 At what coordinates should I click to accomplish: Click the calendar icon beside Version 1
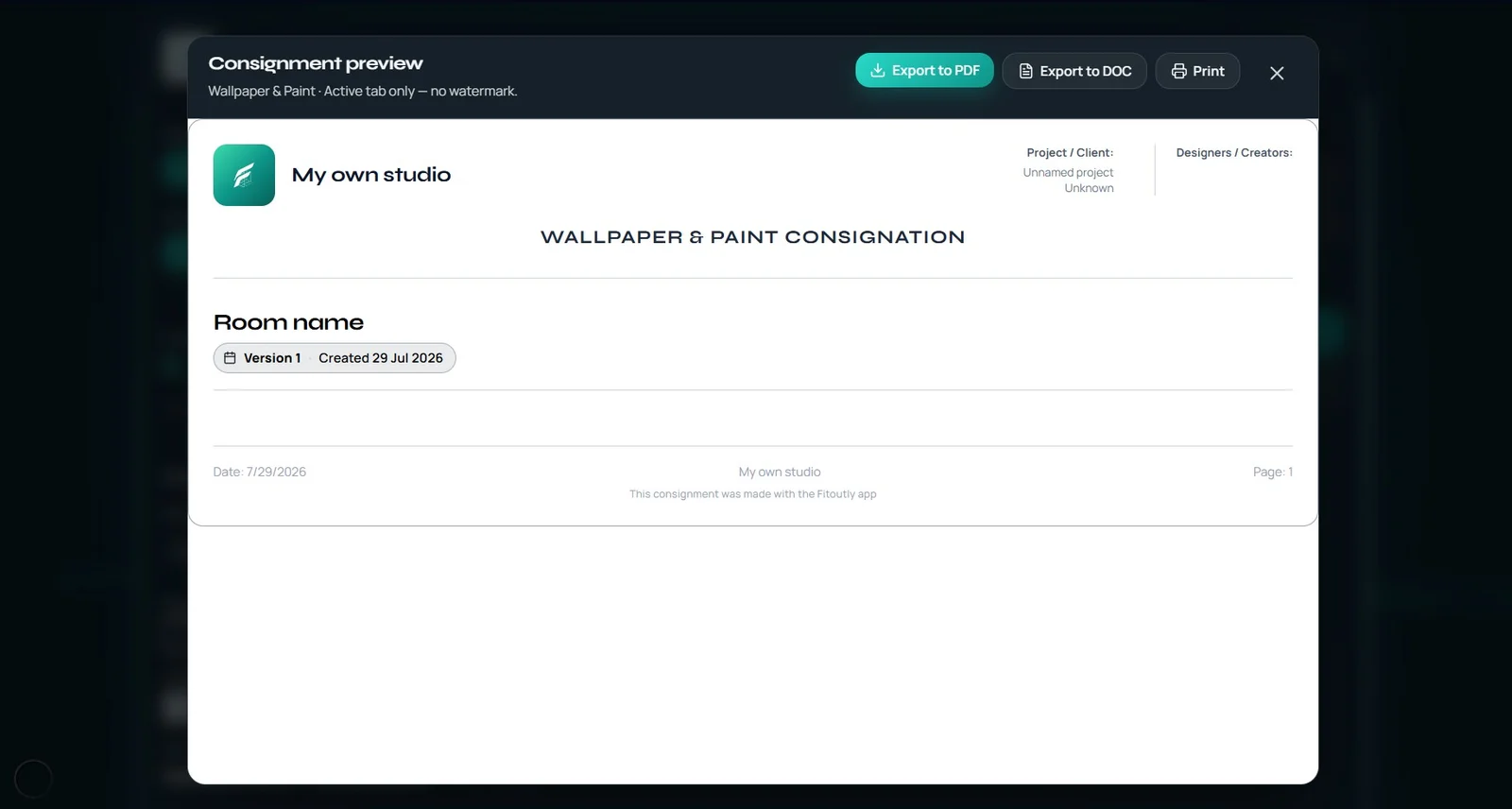(230, 358)
